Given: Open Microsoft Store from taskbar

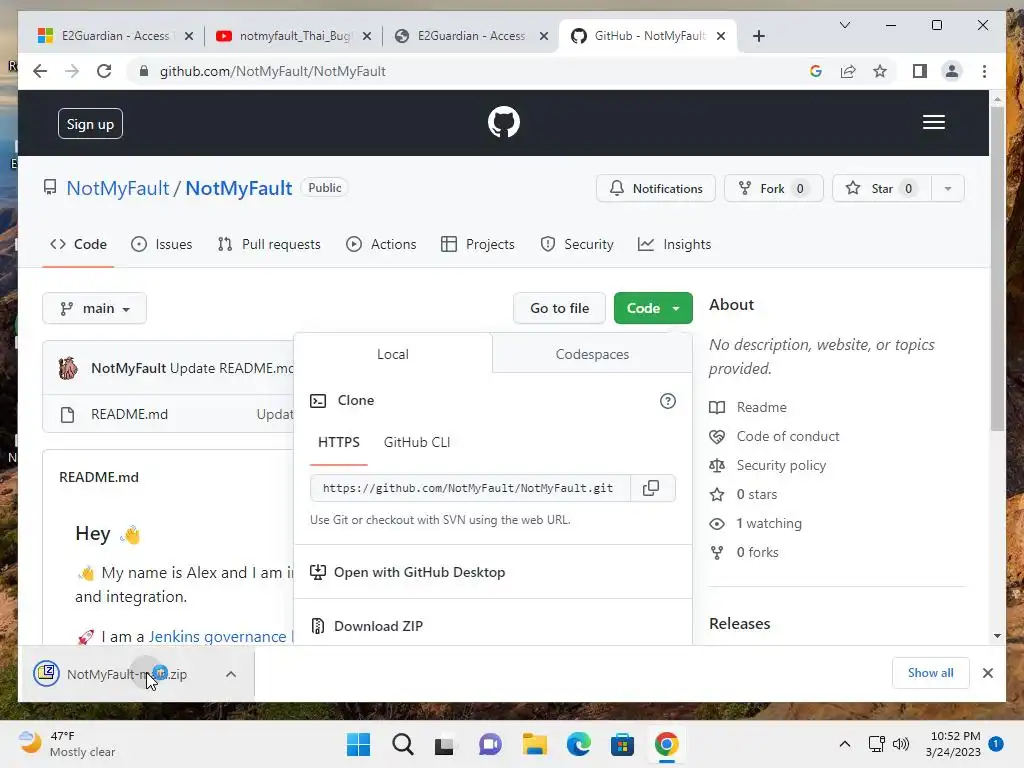Looking at the screenshot, I should click(x=622, y=744).
